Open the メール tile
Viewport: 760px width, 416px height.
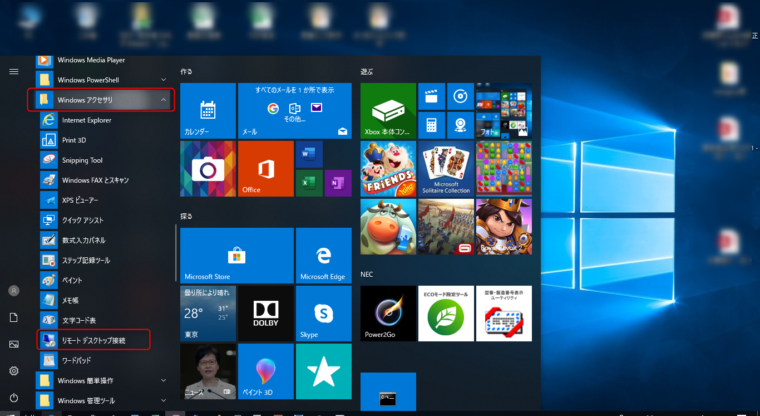click(x=295, y=111)
